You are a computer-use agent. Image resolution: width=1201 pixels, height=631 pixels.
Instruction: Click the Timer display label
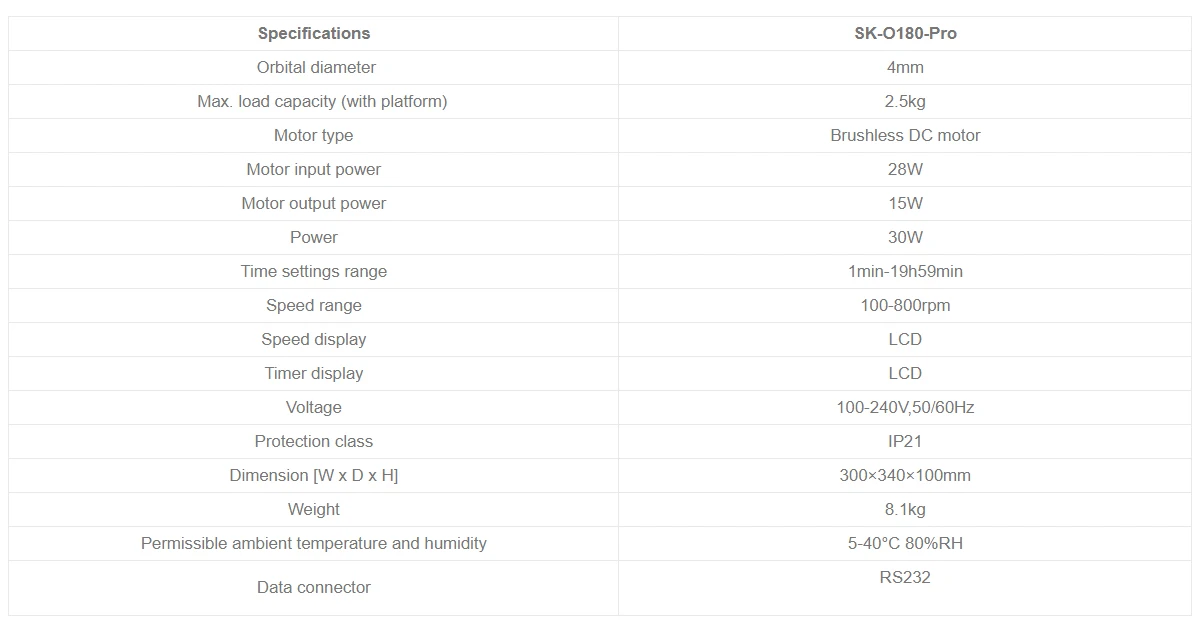click(313, 373)
